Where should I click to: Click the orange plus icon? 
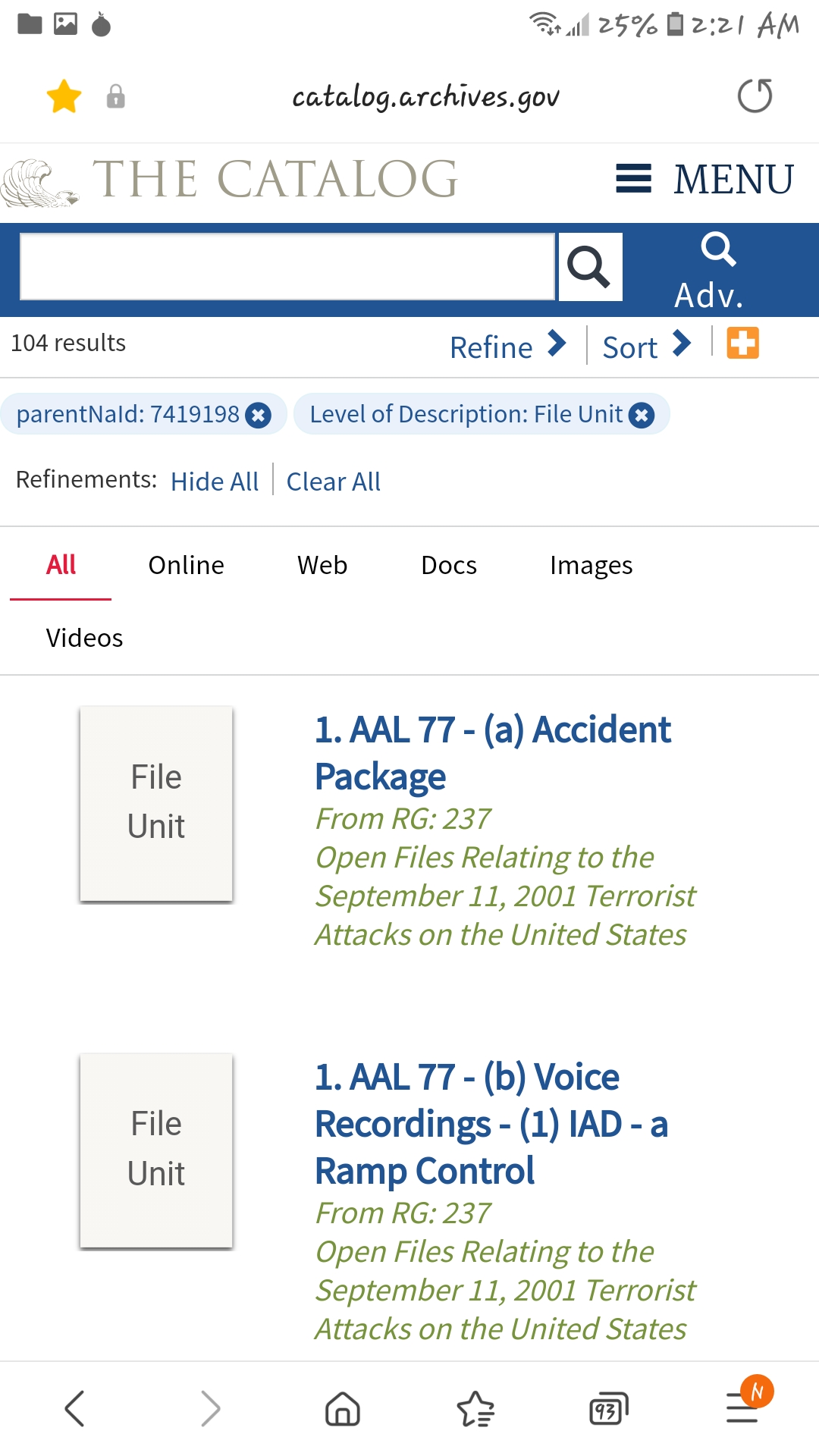(x=742, y=343)
